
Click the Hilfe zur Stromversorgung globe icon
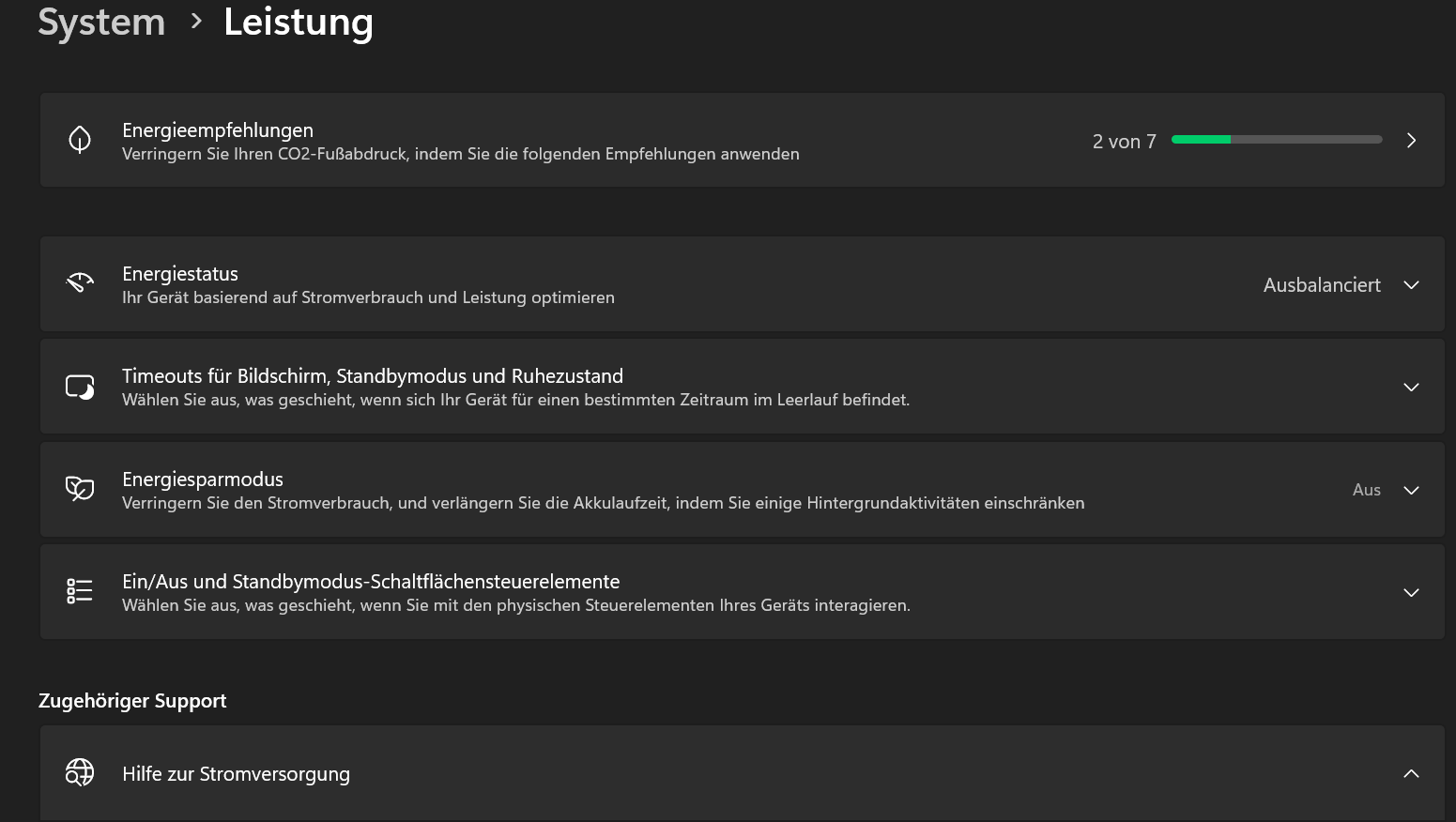click(80, 772)
